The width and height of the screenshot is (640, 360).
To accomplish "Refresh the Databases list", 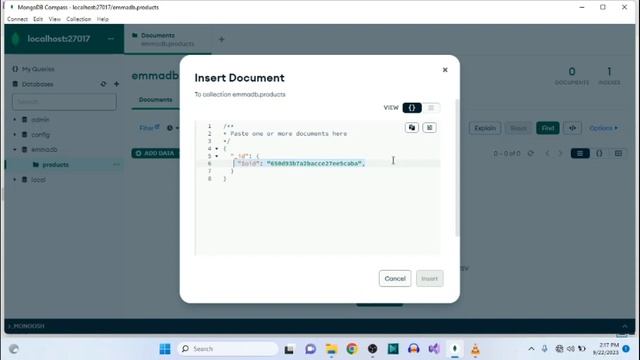I will click(103, 84).
